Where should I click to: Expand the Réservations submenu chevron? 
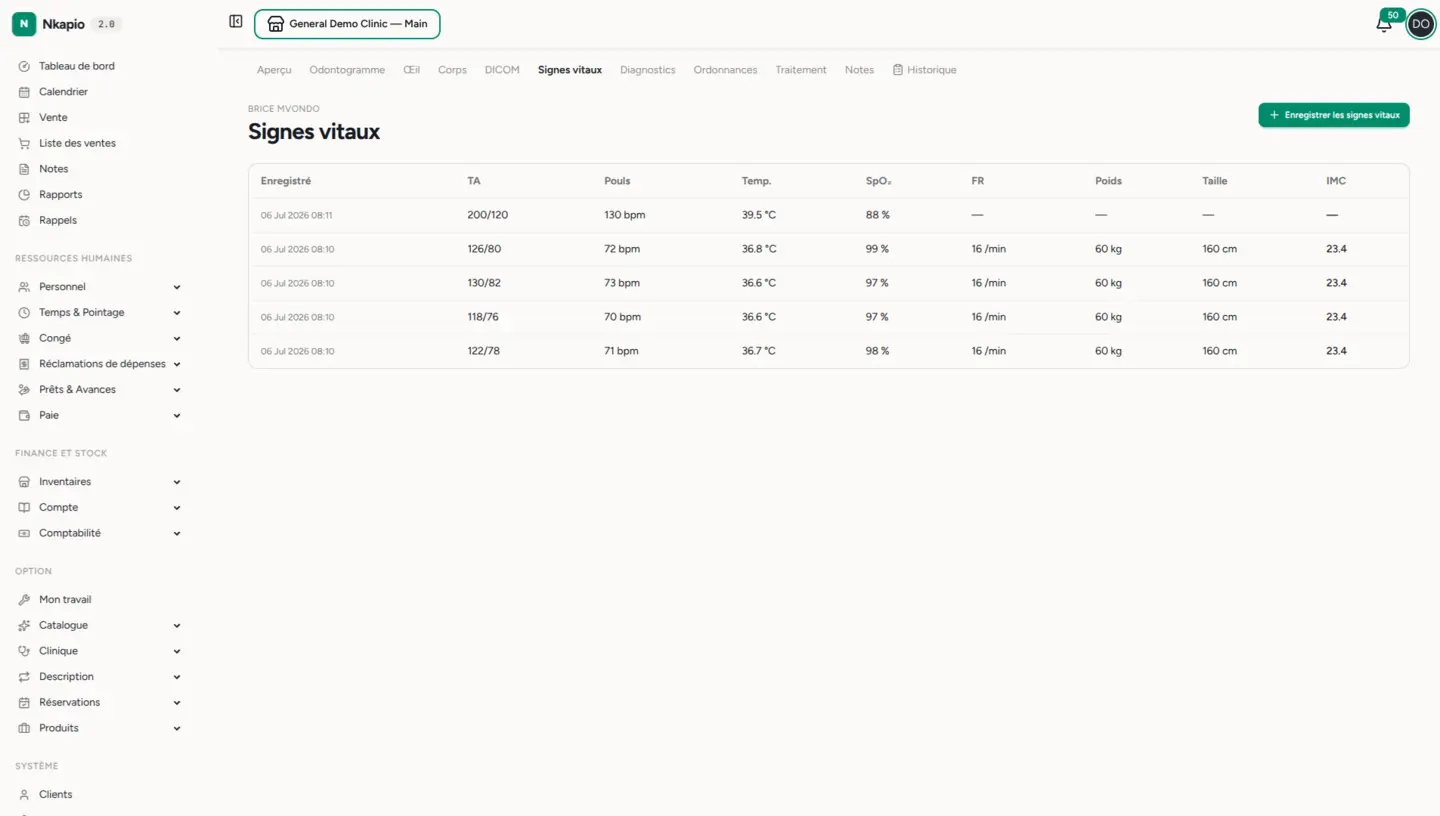point(177,703)
